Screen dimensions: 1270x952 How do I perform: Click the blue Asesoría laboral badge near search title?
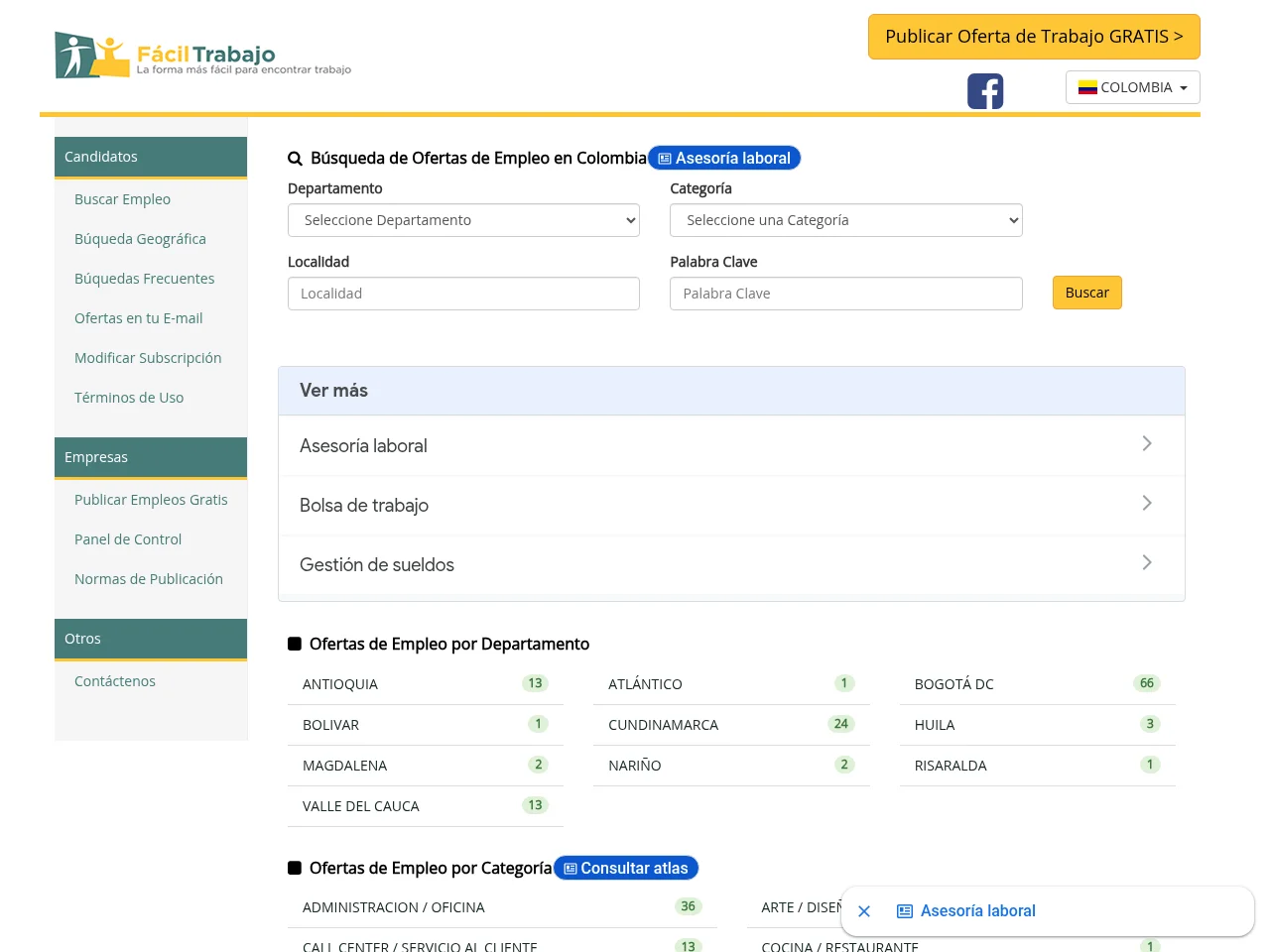pyautogui.click(x=724, y=158)
